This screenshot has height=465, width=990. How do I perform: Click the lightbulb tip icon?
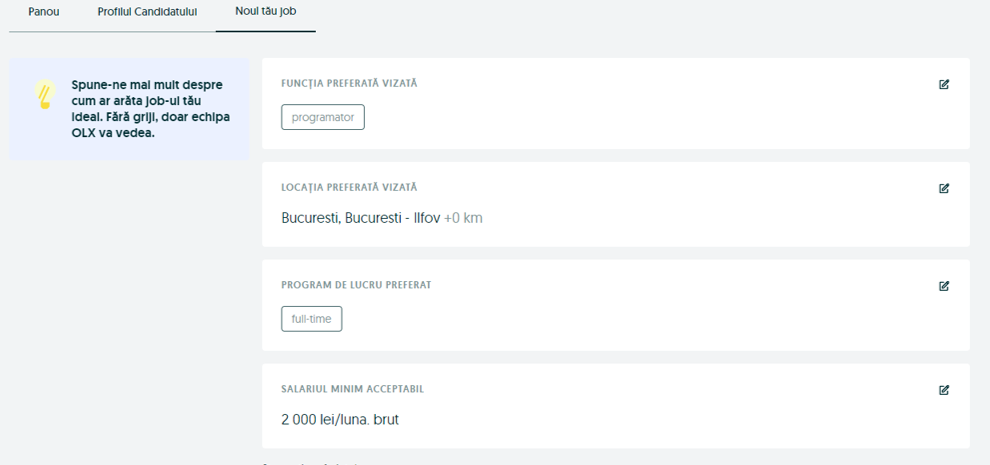pos(44,95)
